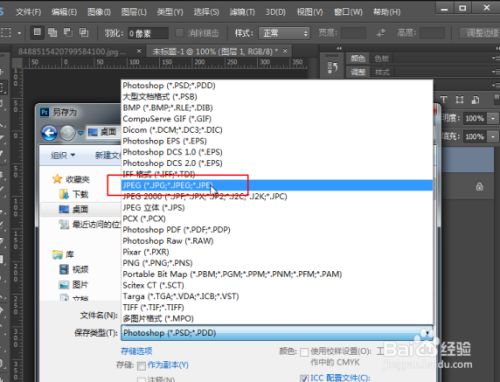Click the layer lock icon
500x382 pixels.
pos(480,187)
